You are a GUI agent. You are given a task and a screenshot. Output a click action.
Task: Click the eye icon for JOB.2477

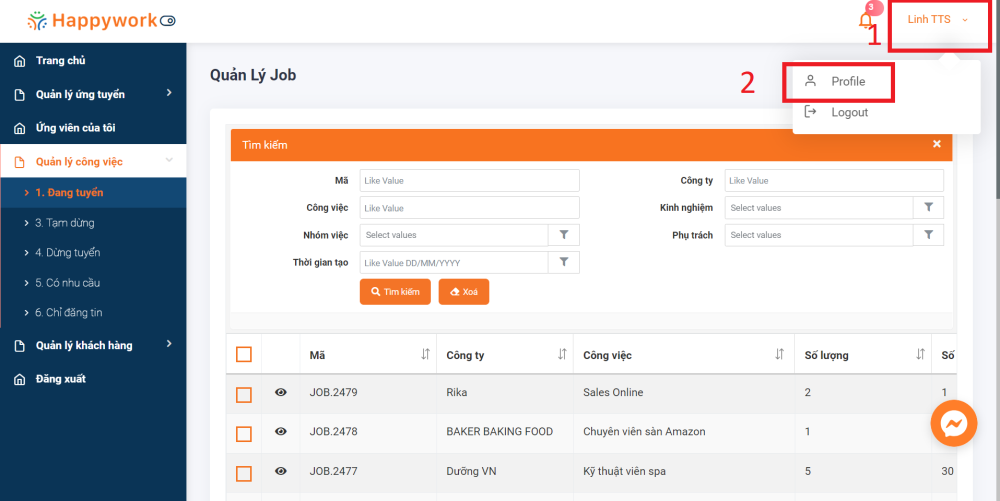coord(281,471)
